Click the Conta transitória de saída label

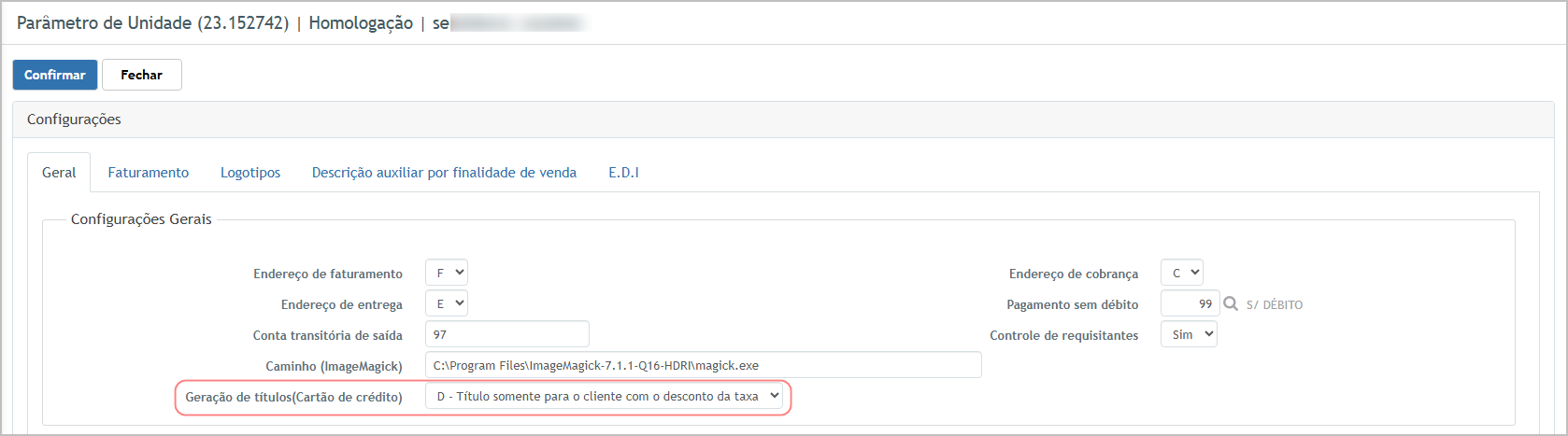click(328, 335)
